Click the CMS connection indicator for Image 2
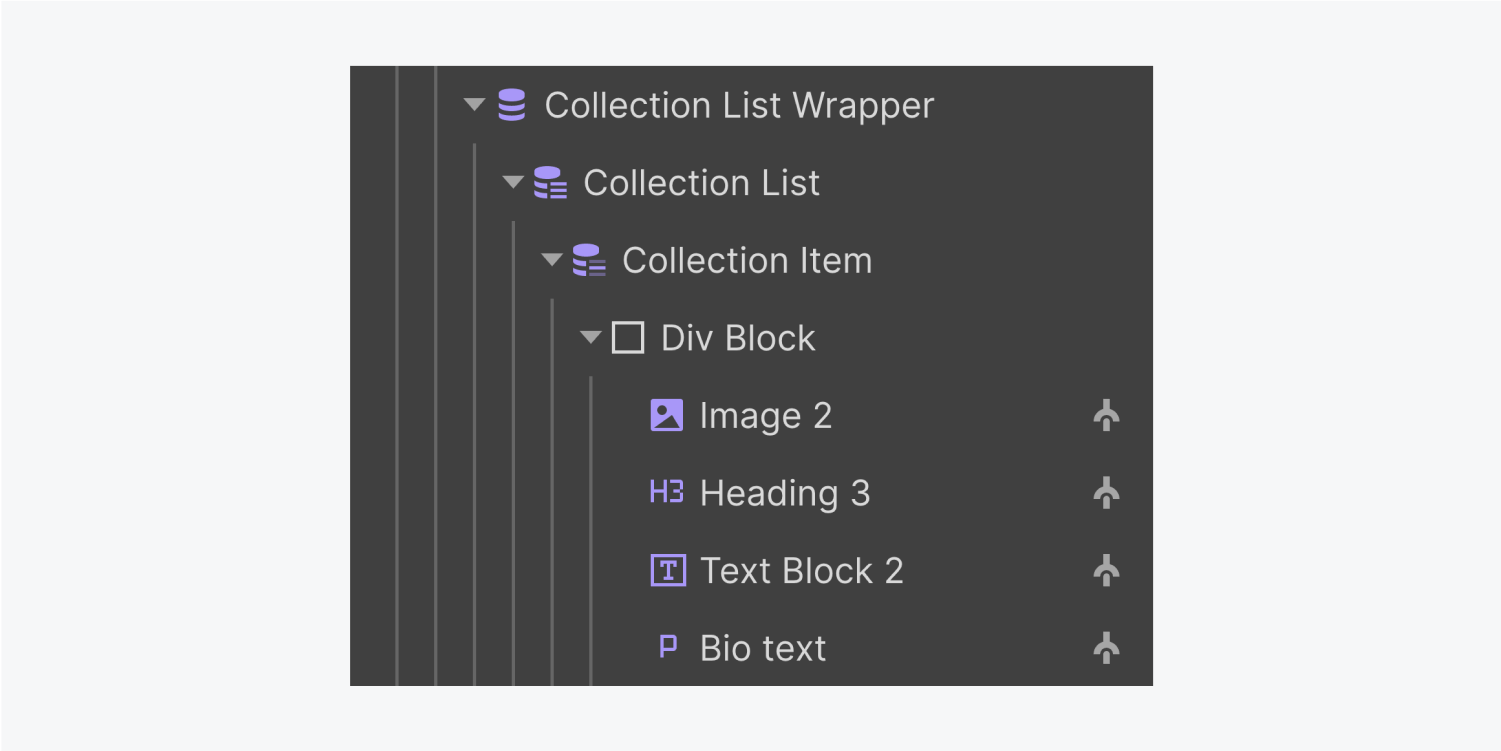 1106,415
